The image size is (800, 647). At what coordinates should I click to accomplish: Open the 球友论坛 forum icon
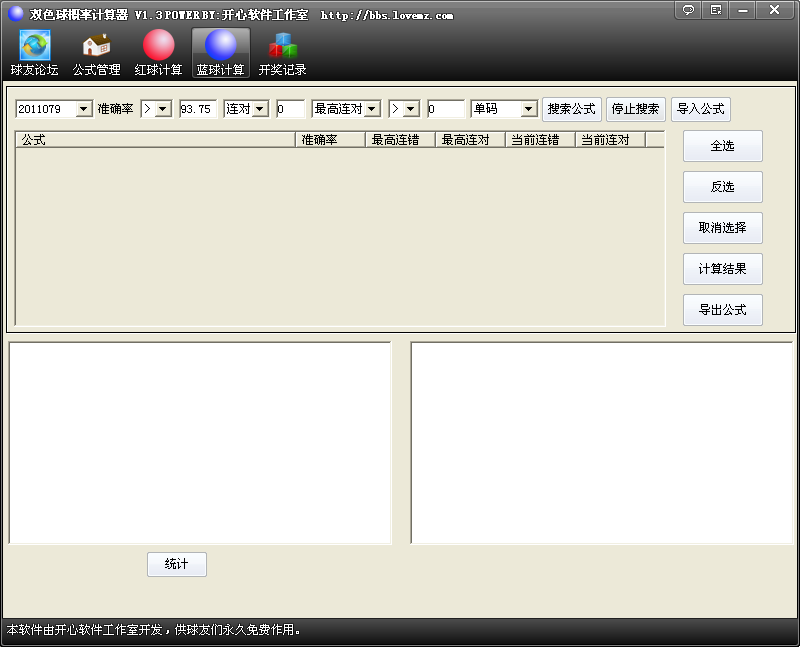pyautogui.click(x=35, y=53)
